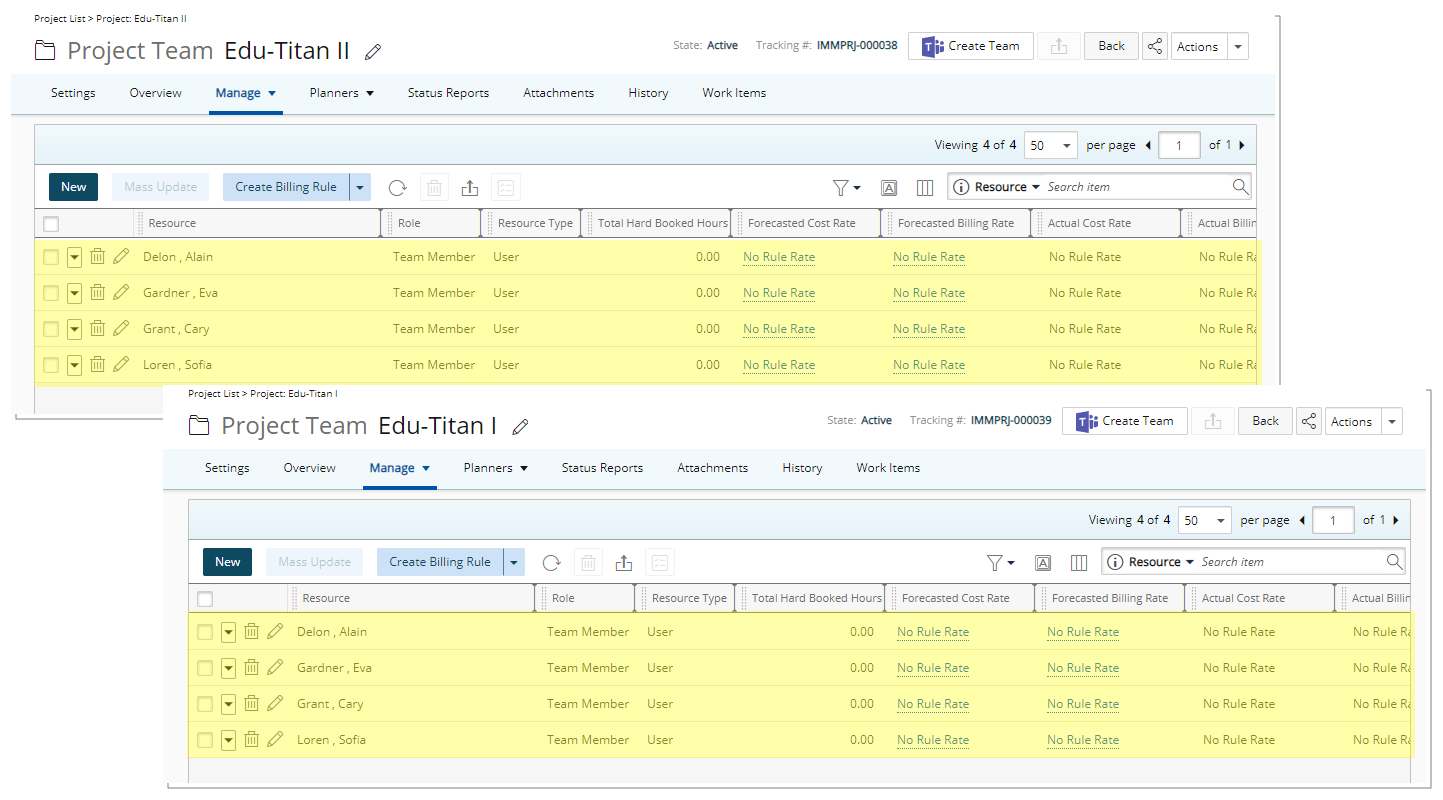
Task: Edit Edu-Titan I project name pencil icon
Action: (x=520, y=427)
